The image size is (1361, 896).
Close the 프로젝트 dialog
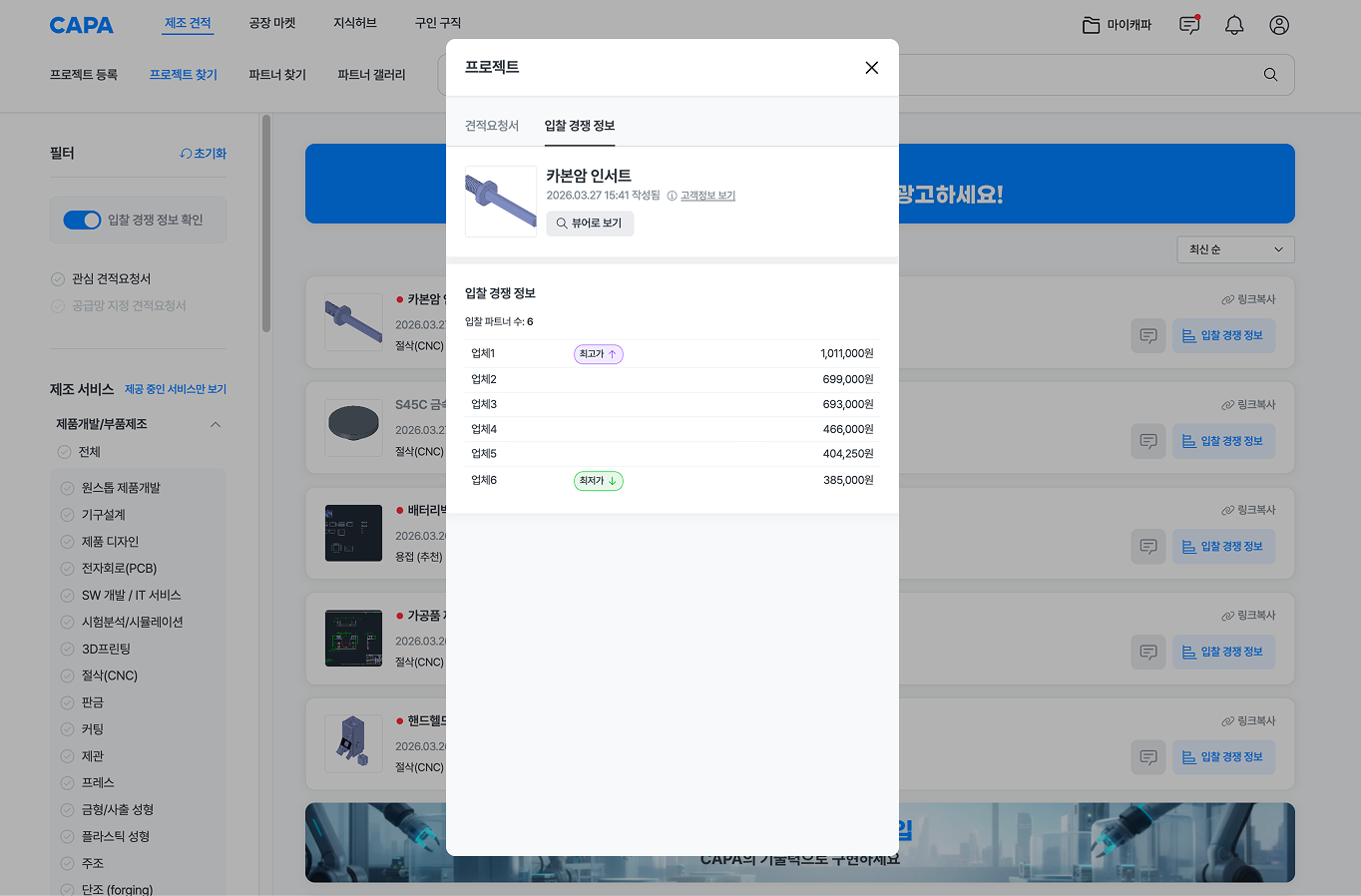(871, 68)
